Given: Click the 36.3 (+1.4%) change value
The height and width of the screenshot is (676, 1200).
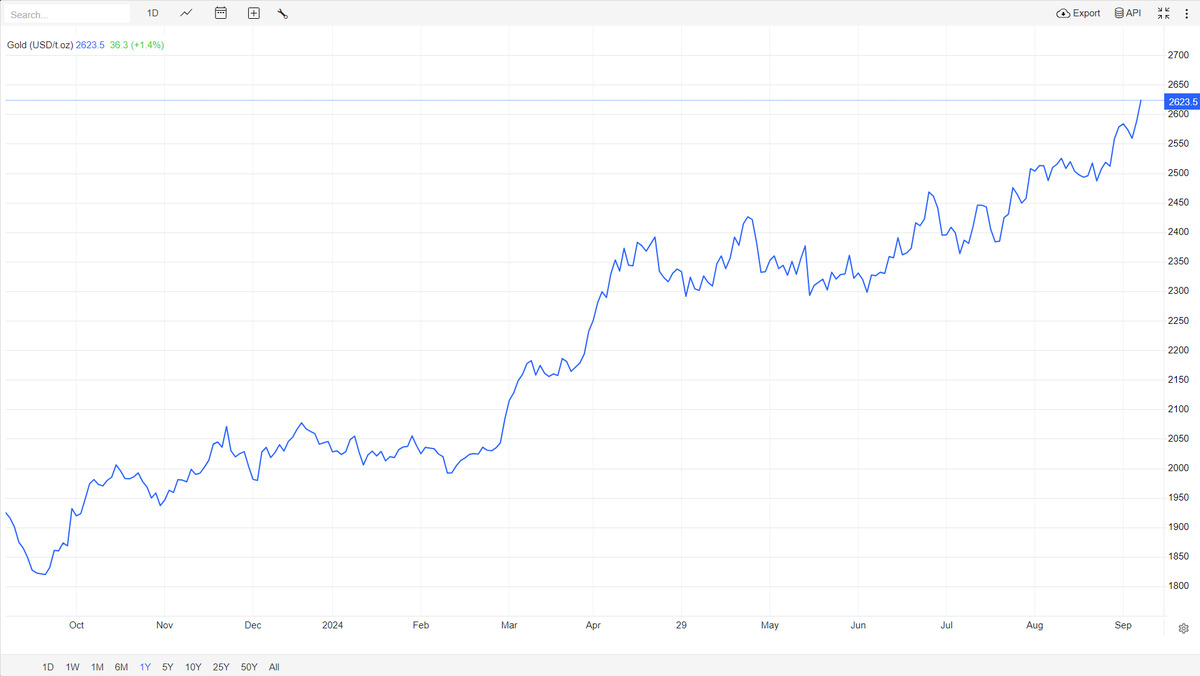Looking at the screenshot, I should (137, 45).
